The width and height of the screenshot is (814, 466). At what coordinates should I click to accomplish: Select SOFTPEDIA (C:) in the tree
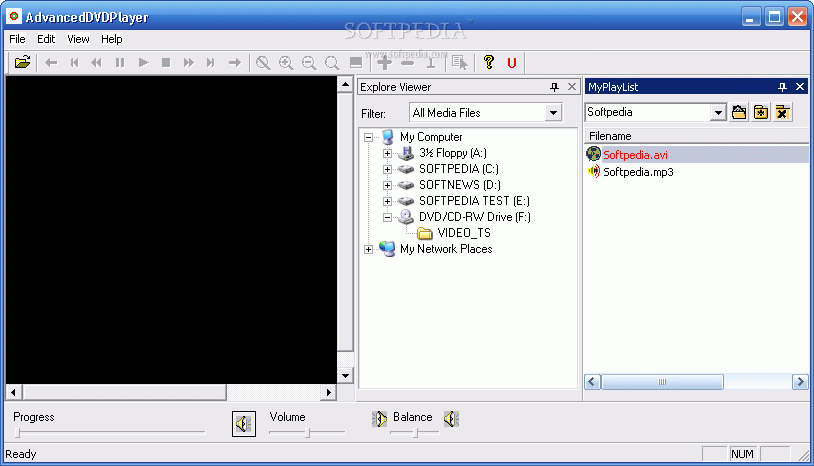(x=459, y=169)
